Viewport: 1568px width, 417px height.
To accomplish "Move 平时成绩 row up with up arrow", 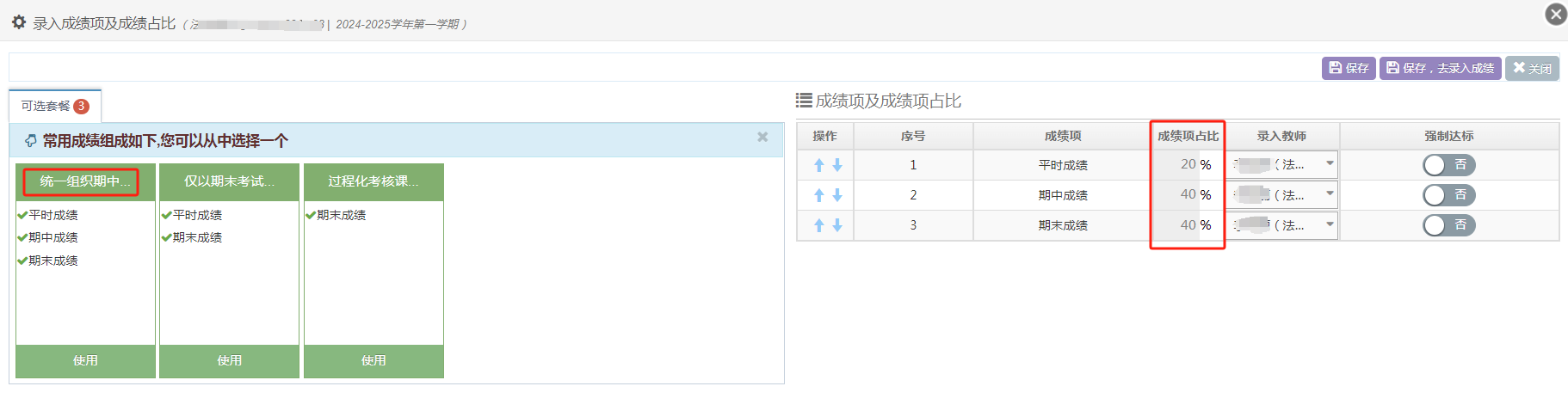I will pyautogui.click(x=819, y=165).
